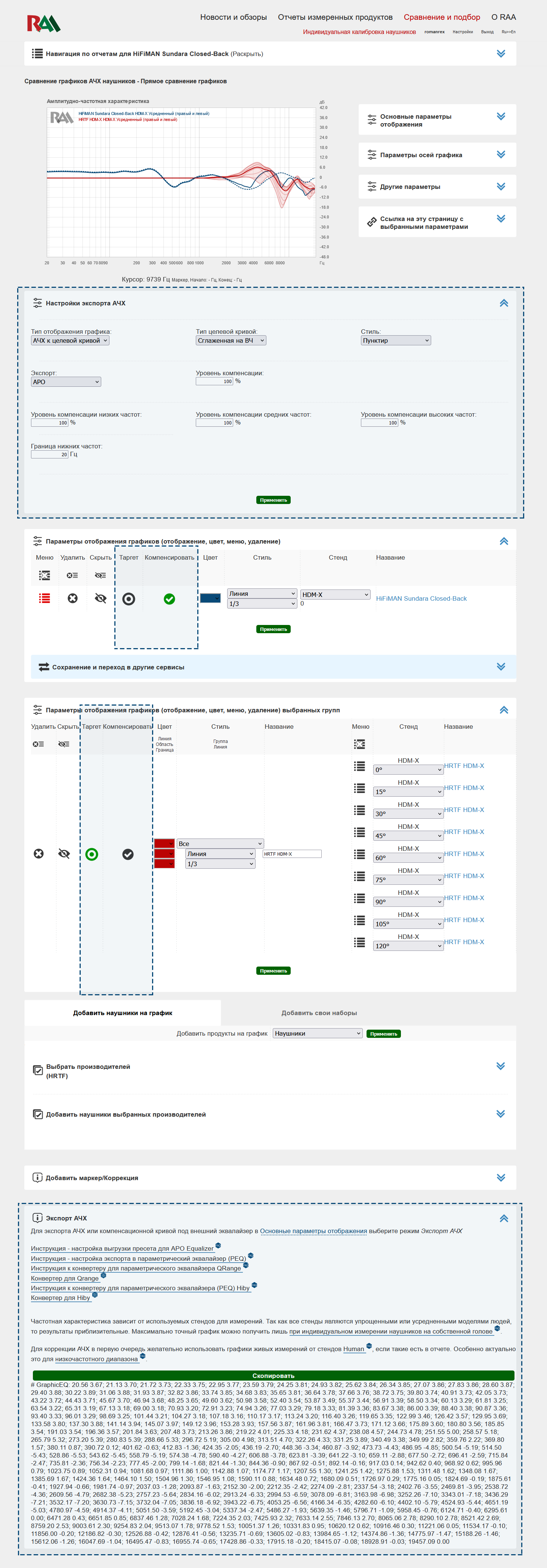Toggle green Компенсировать check for HiFiMAN Sundara

click(x=169, y=599)
